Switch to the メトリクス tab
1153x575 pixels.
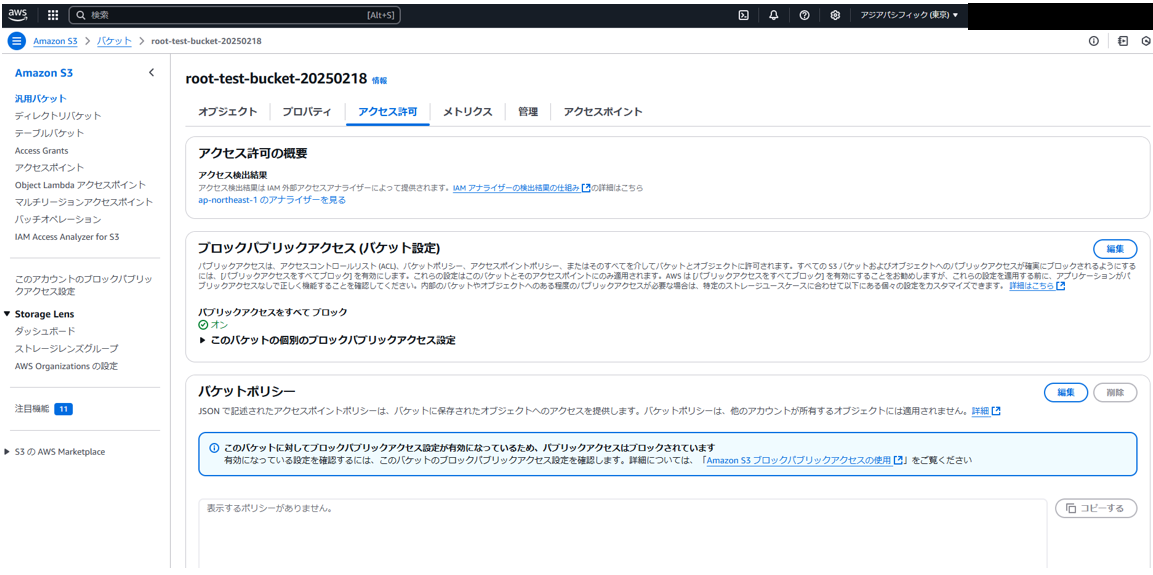468,112
